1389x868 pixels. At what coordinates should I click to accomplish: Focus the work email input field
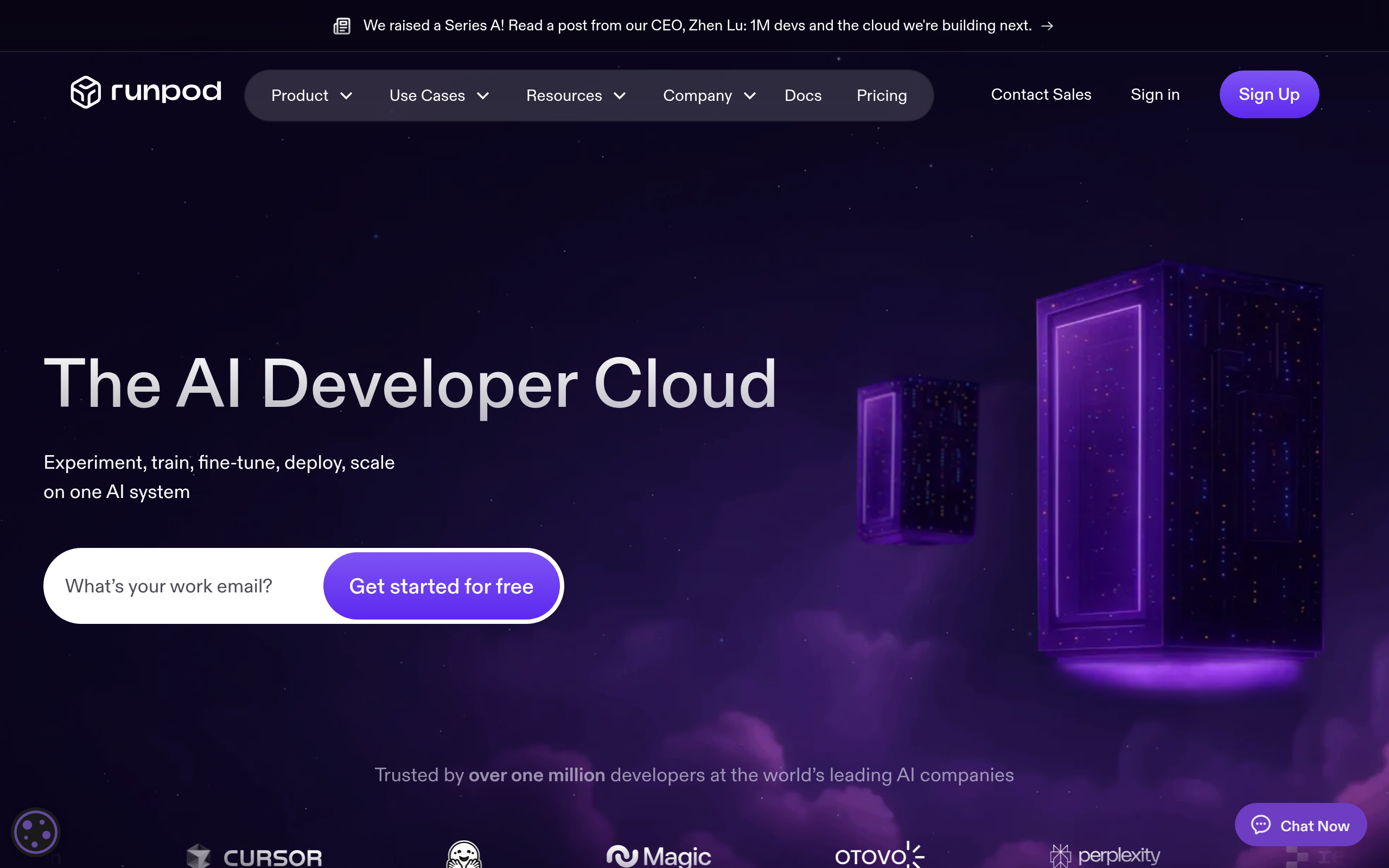tap(184, 586)
